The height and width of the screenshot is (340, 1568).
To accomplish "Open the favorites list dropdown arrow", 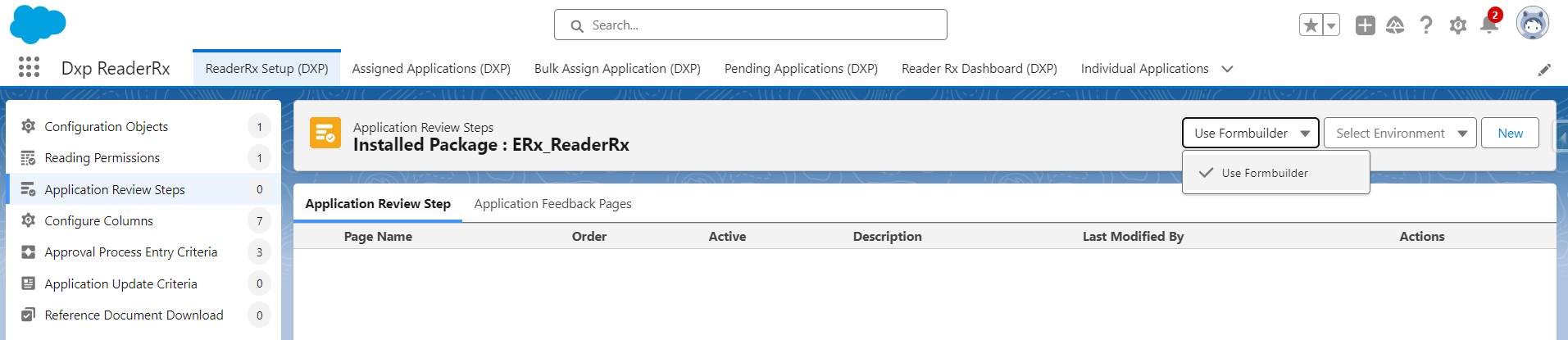I will (1331, 25).
